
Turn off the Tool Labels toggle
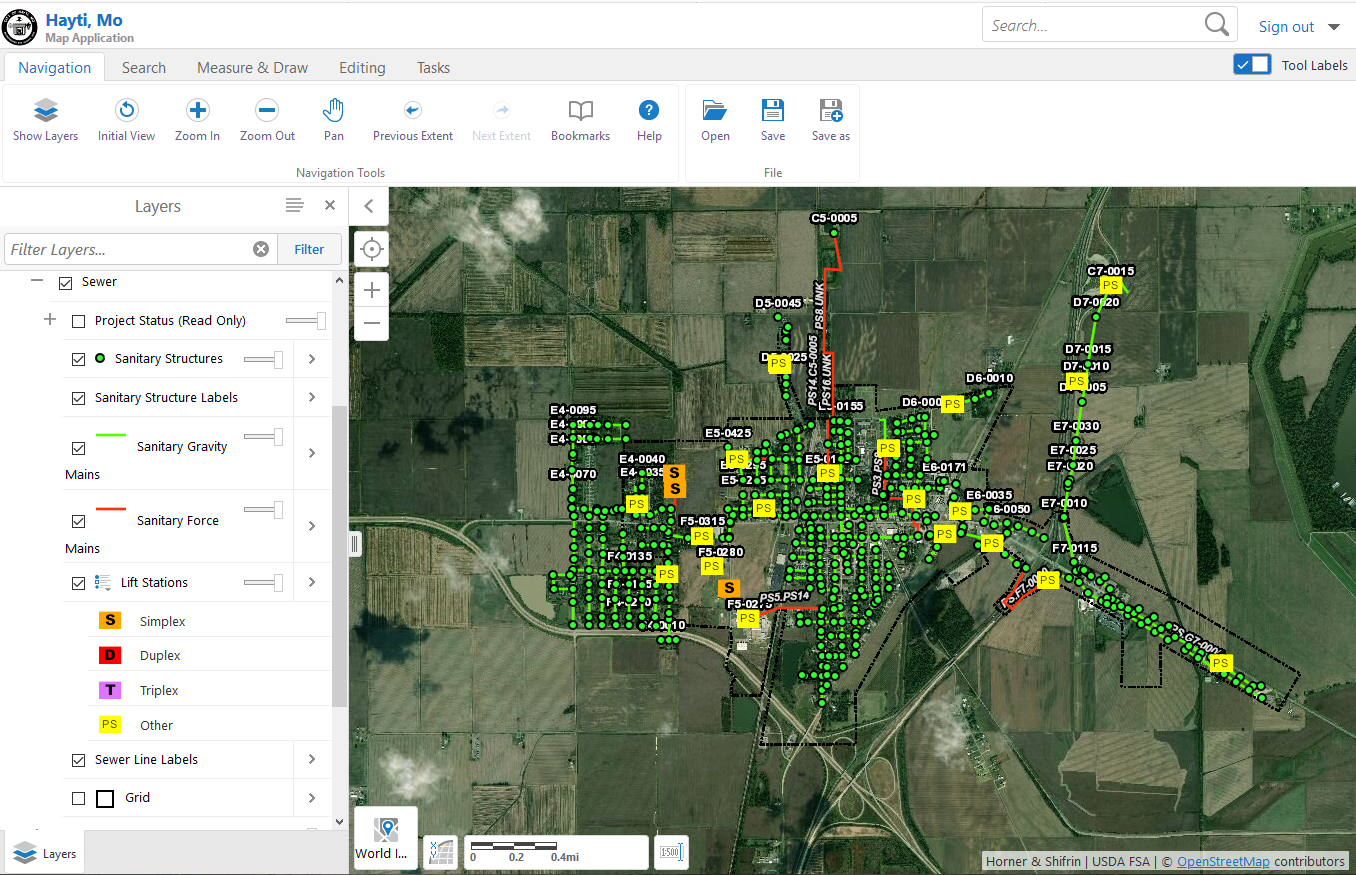tap(1251, 65)
